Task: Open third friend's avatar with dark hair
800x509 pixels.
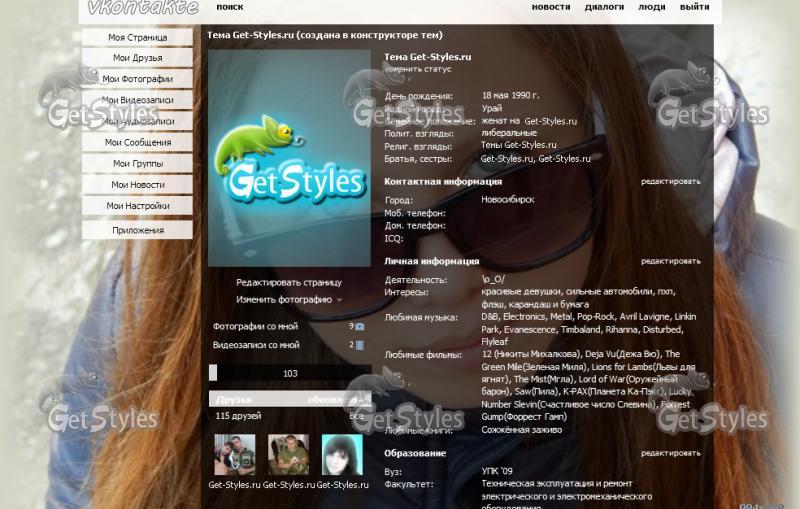Action: coord(342,455)
